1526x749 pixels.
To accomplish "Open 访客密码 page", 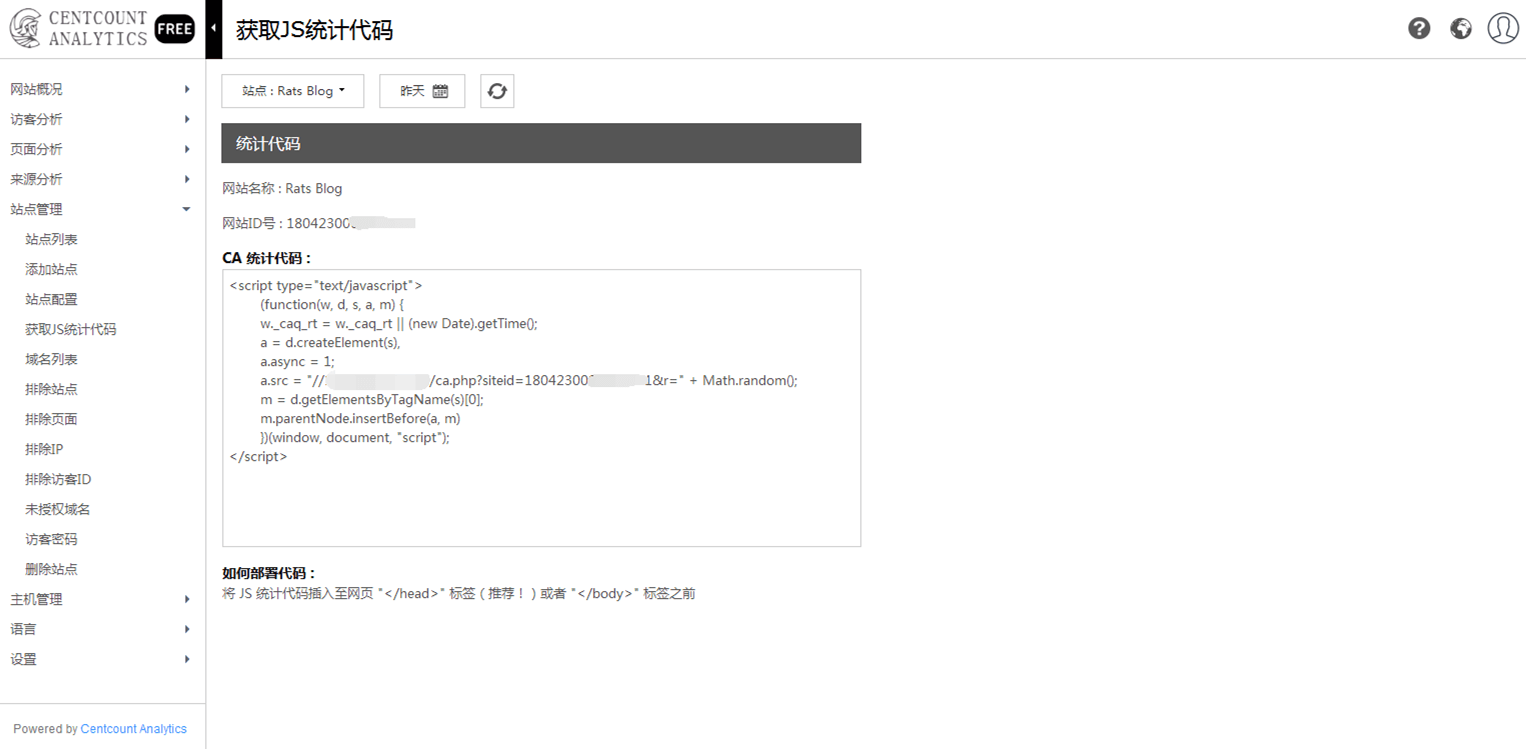I will pyautogui.click(x=51, y=539).
